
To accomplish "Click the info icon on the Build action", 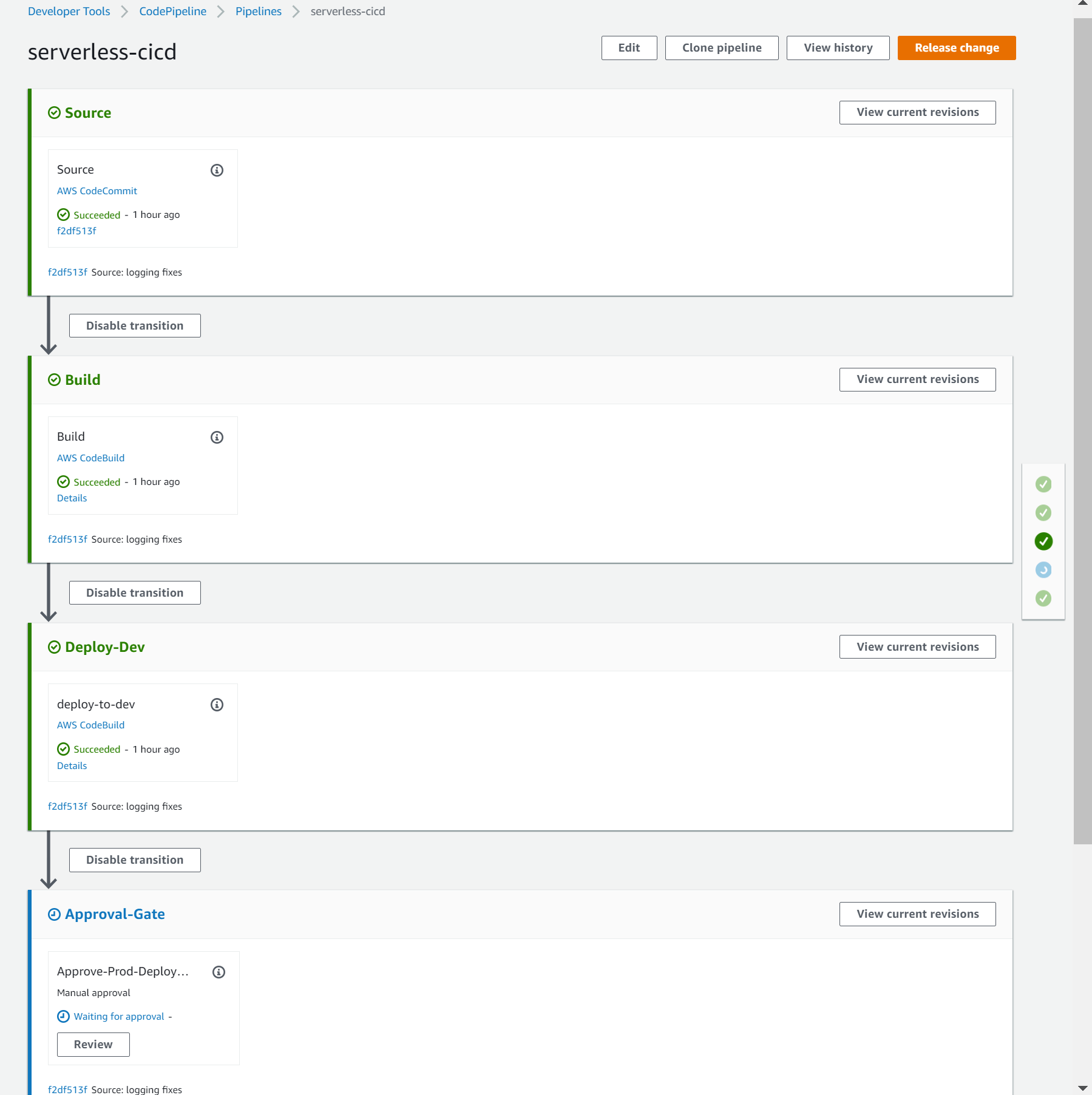I will 217,437.
